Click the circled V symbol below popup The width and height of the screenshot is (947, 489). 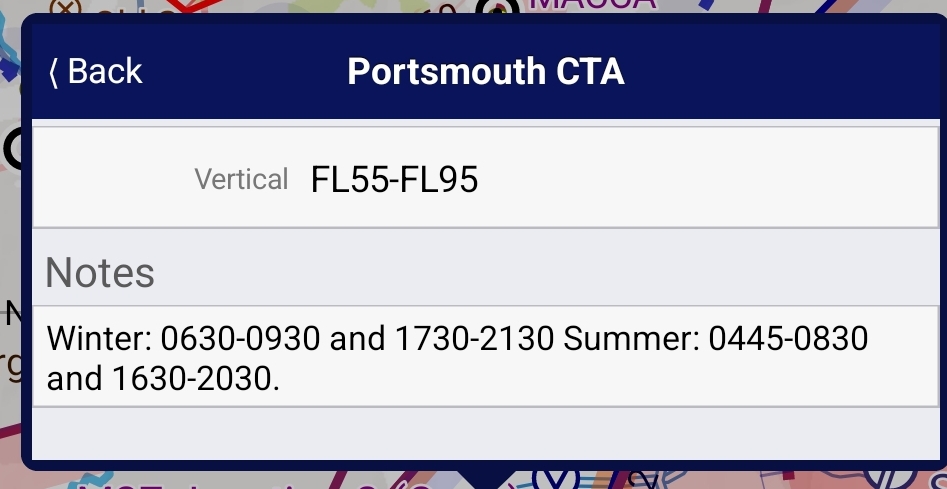556,479
